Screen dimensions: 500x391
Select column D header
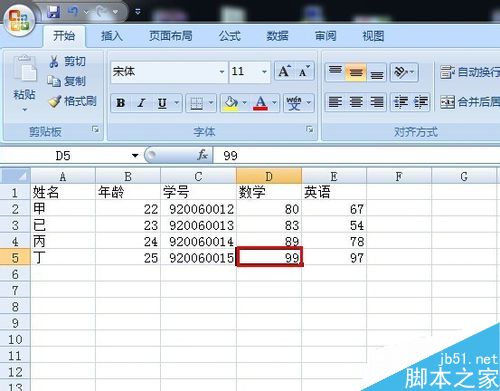(269, 176)
